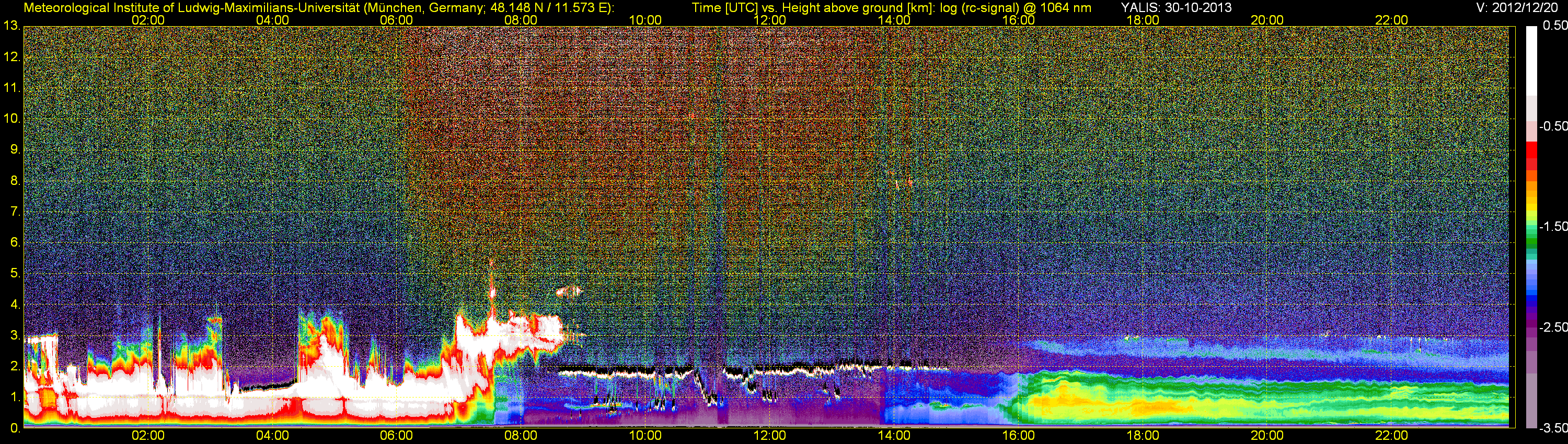Click the 04:00 label on the top time axis
1568x444 pixels.
[272, 20]
